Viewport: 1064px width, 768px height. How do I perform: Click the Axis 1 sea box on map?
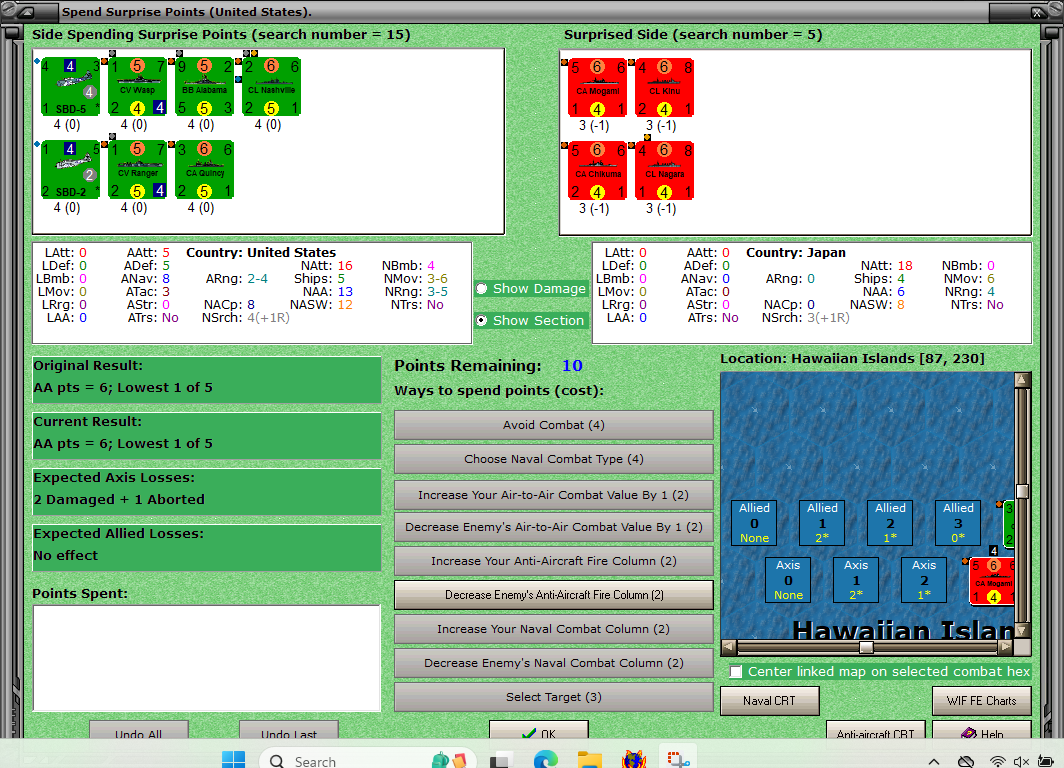856,580
